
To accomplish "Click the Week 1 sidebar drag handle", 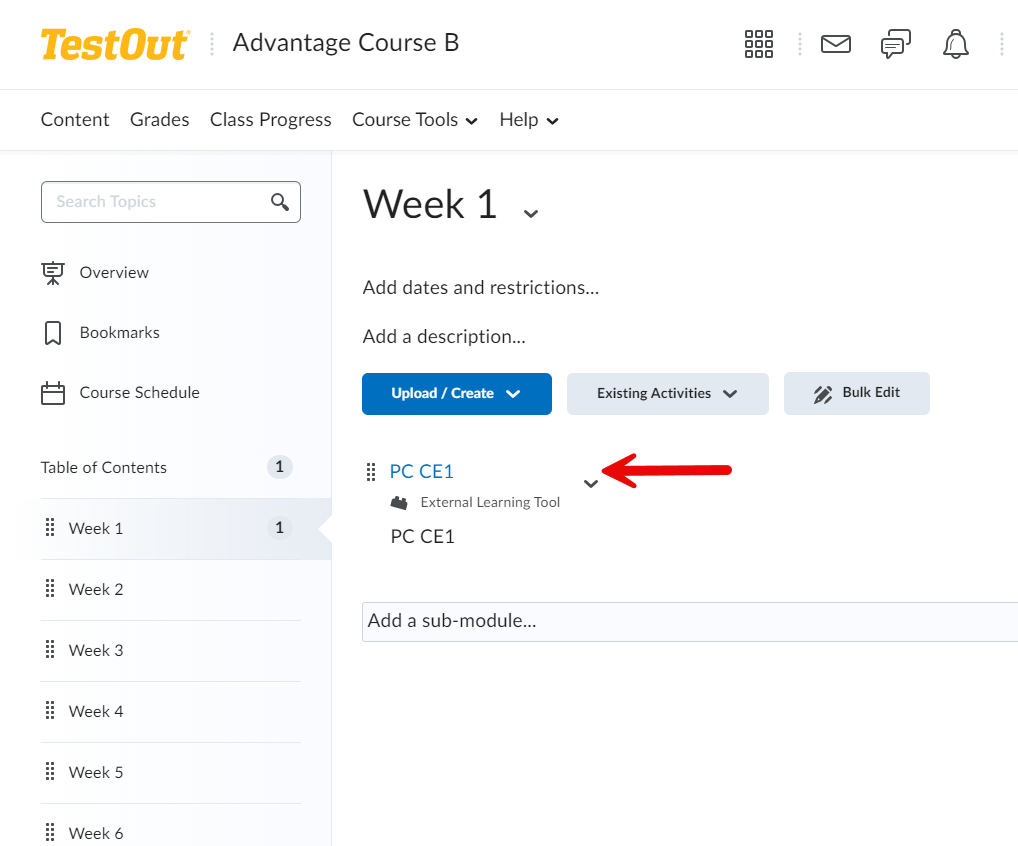I will pos(50,527).
